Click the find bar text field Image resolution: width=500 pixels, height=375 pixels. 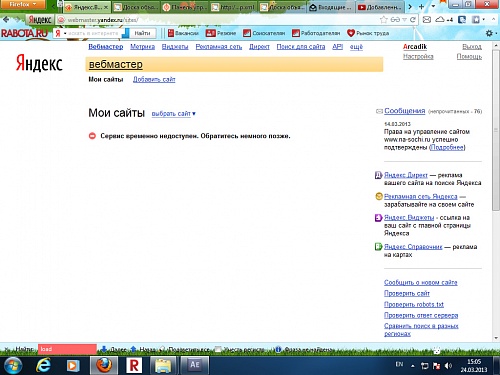67,349
